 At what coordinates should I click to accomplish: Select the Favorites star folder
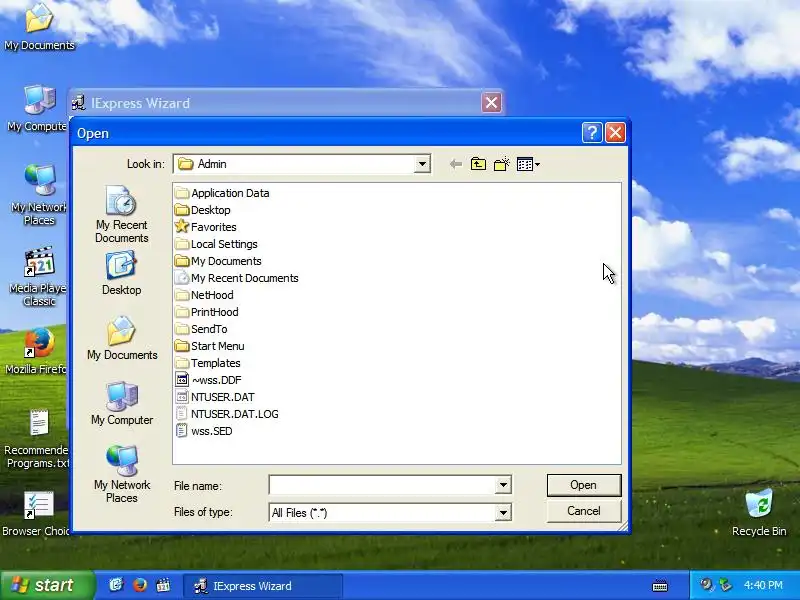tap(206, 227)
